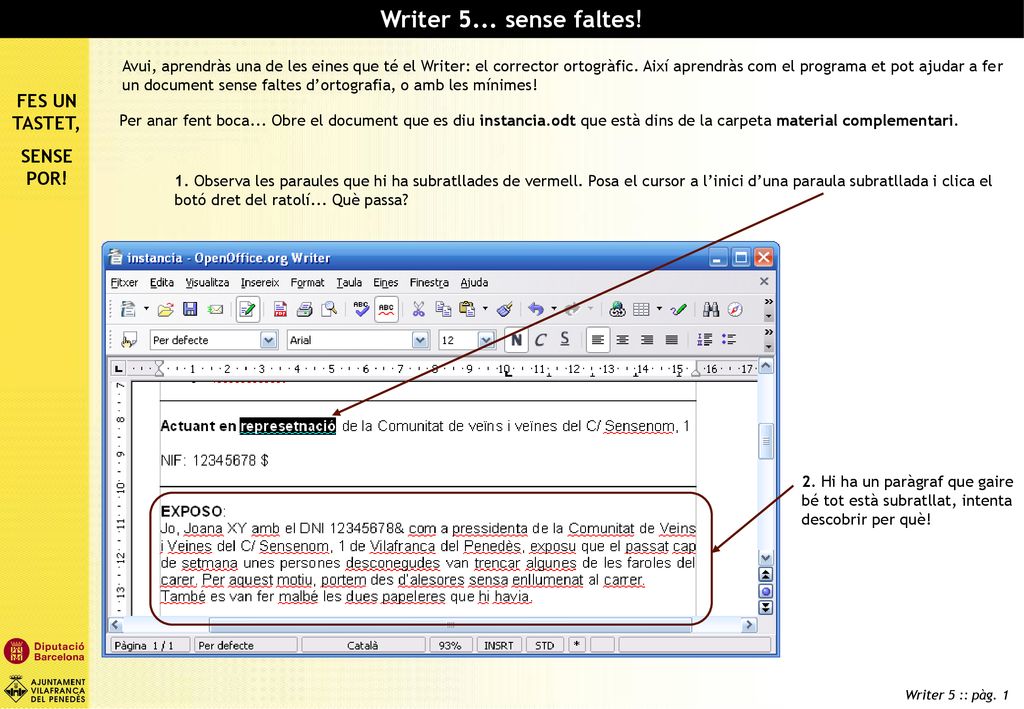This screenshot has width=1024, height=709.
Task: Click the Print file directly icon
Action: [304, 309]
